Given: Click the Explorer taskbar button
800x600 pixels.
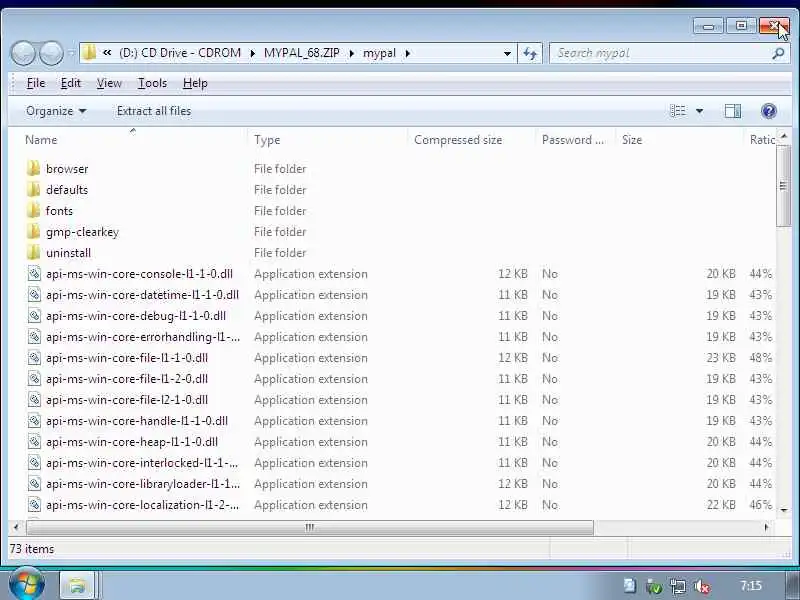Looking at the screenshot, I should (x=77, y=585).
